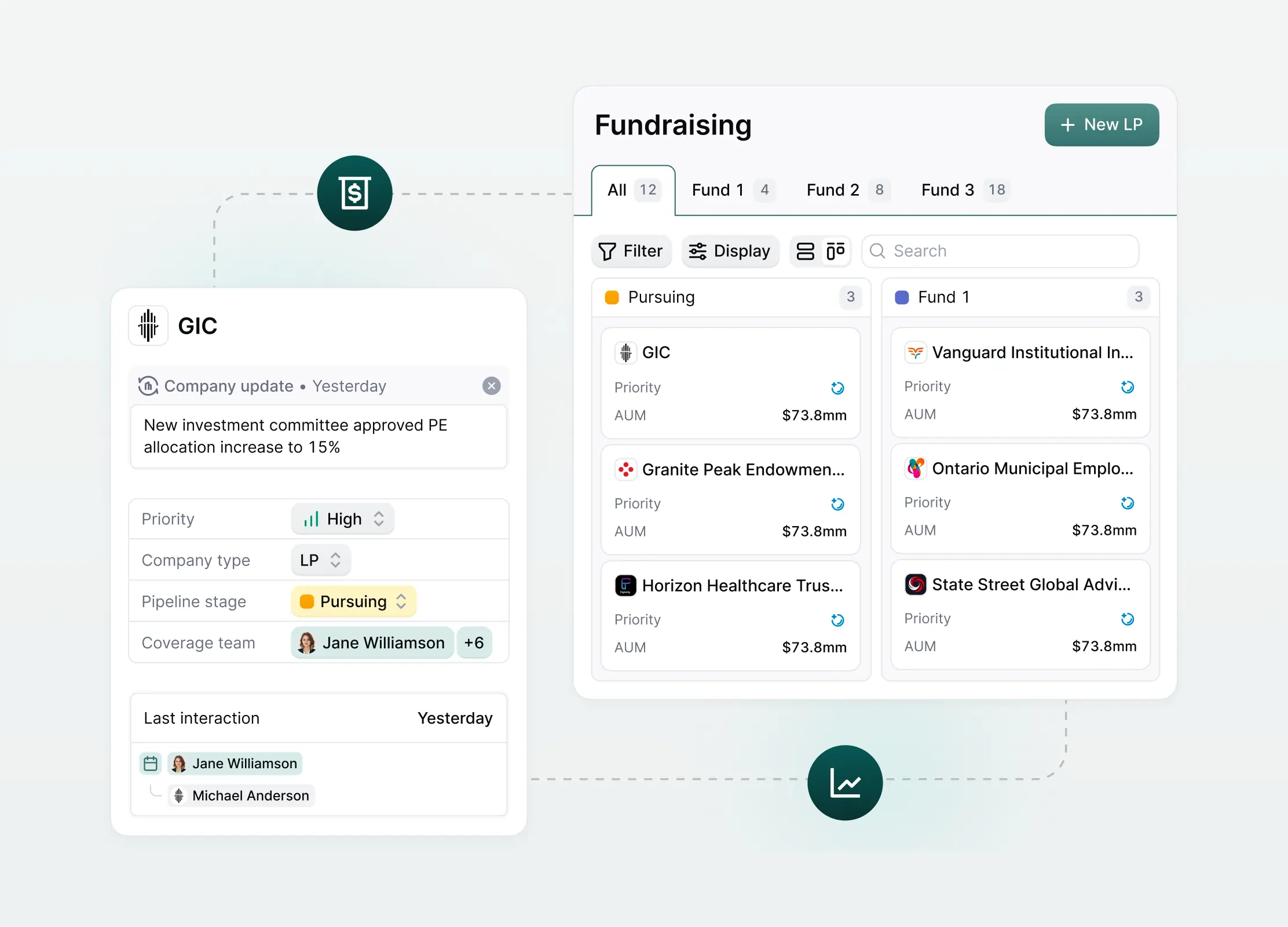Open the Display settings
1288x927 pixels.
coord(730,251)
